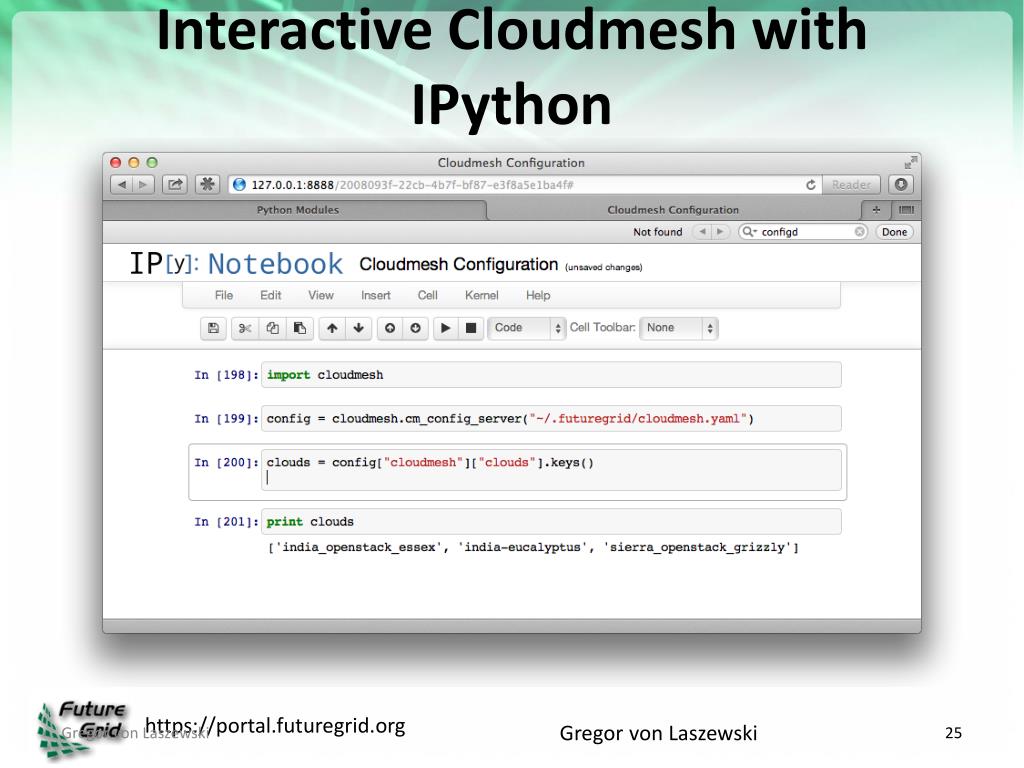Viewport: 1024px width, 768px height.
Task: Click the browser forward arrow button
Action: [143, 185]
